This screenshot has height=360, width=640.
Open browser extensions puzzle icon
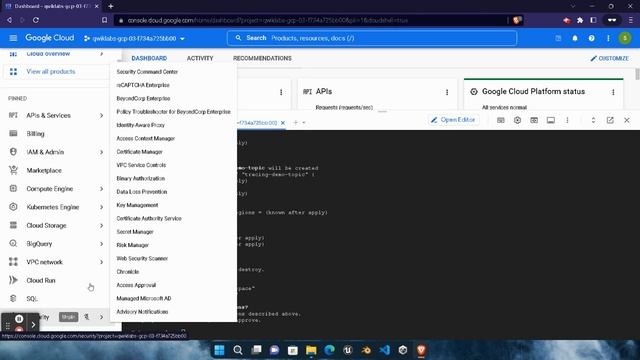580,20
